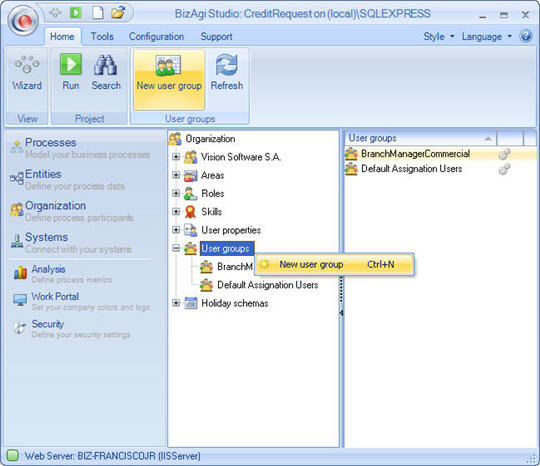
Task: Click the quick access new blank document icon
Action: click(x=97, y=13)
